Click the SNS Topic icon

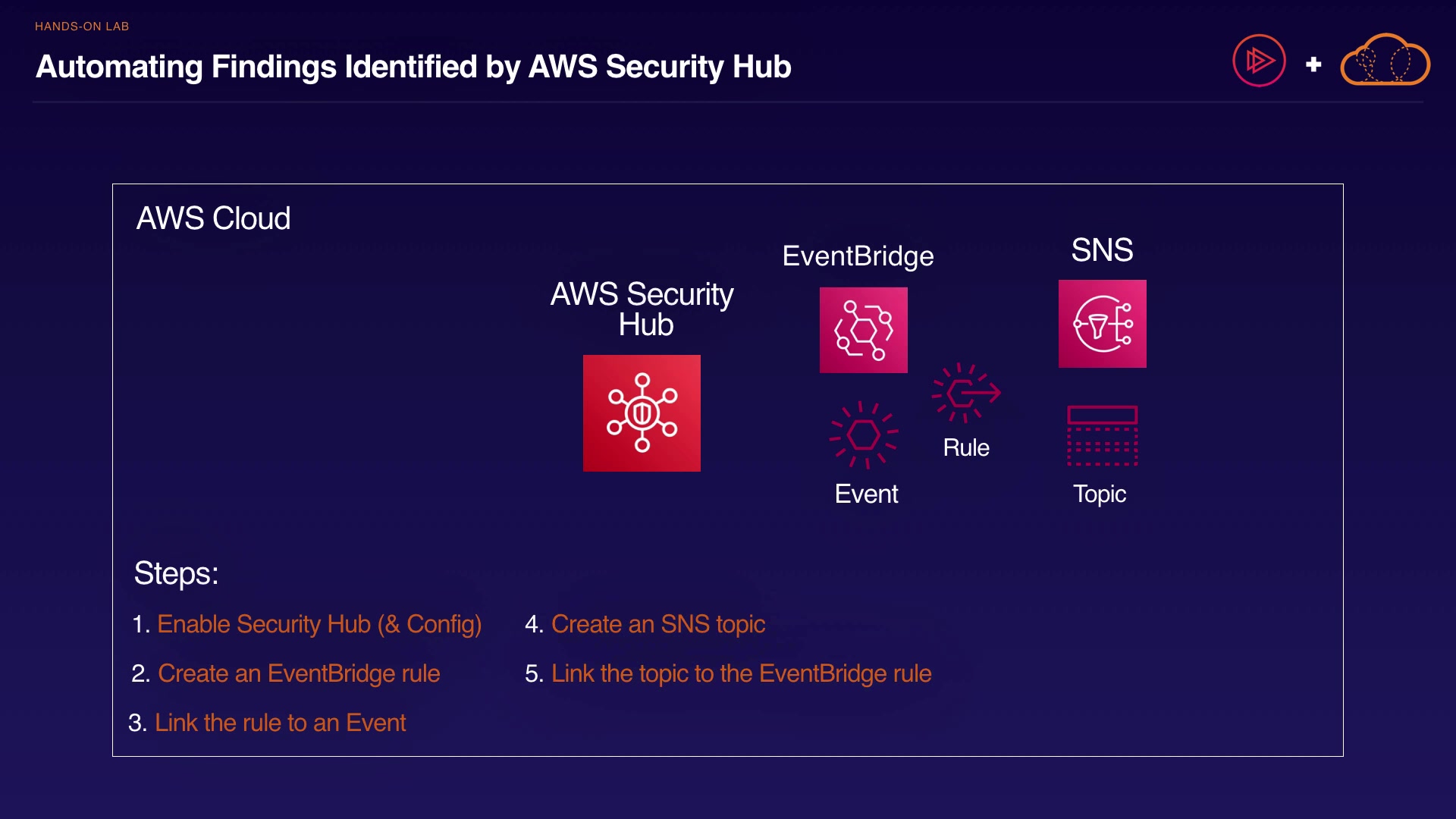pos(1102,436)
